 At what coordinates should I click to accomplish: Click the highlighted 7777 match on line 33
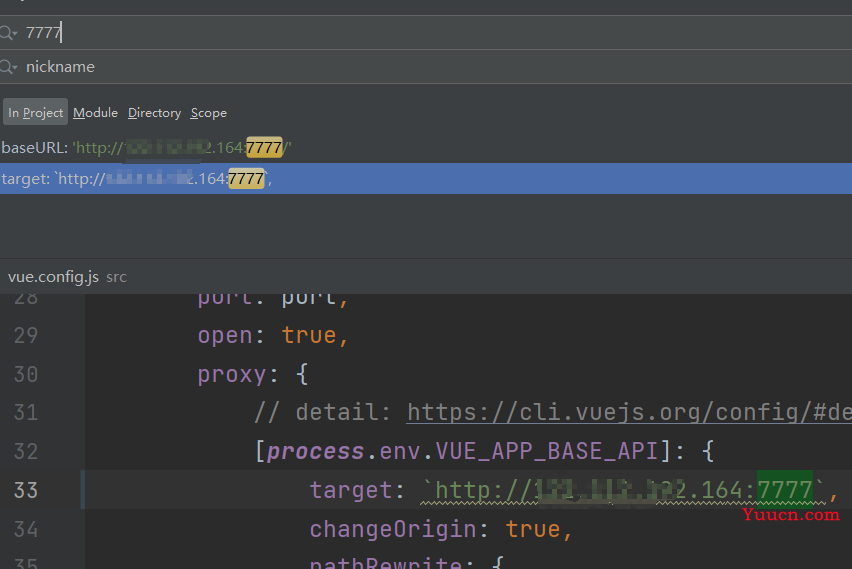coord(785,490)
